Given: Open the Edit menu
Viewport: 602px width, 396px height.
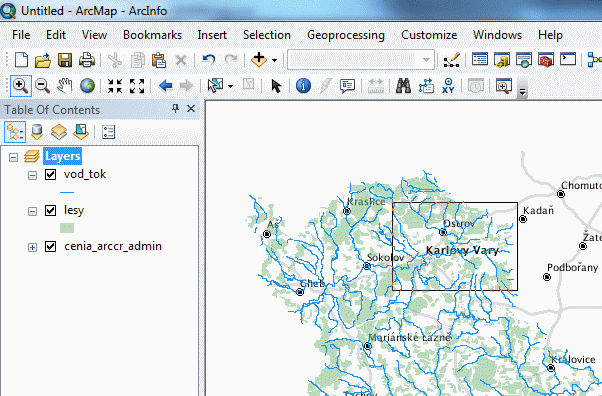Looking at the screenshot, I should coord(56,35).
